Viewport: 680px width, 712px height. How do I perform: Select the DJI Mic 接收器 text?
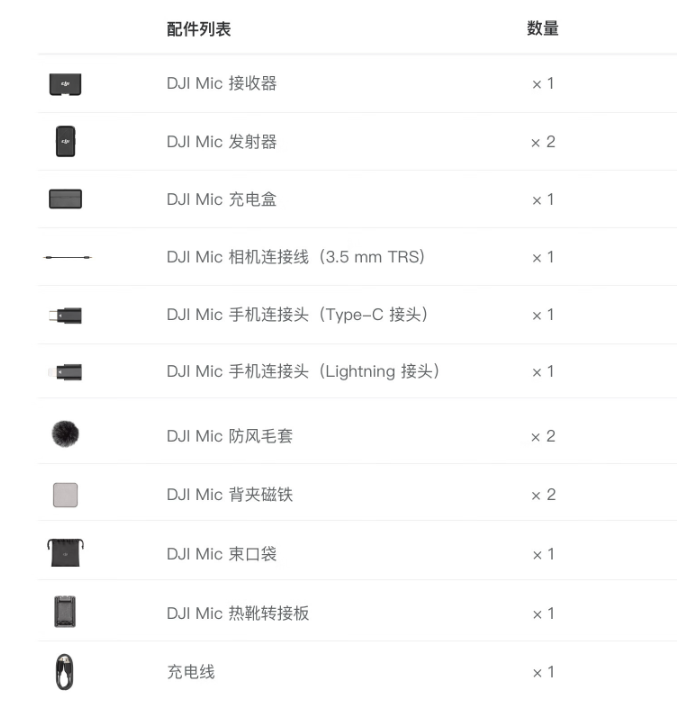coord(222,84)
